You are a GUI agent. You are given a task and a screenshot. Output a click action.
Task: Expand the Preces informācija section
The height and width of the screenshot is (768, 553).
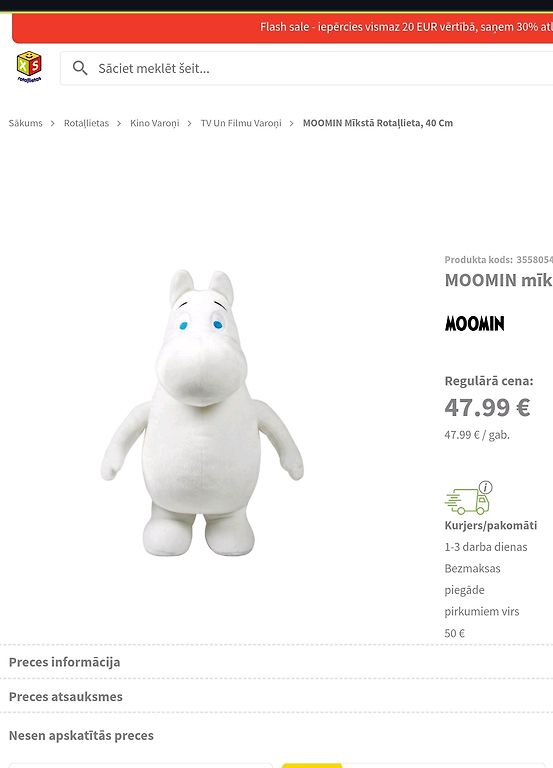(x=276, y=662)
